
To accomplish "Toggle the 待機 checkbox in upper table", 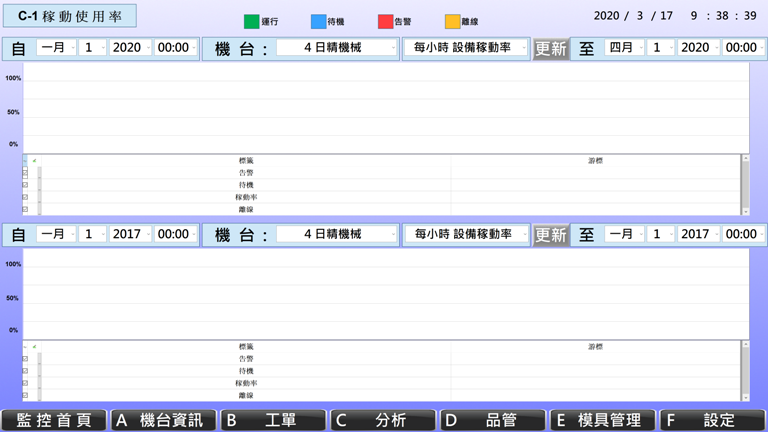I will pos(26,185).
